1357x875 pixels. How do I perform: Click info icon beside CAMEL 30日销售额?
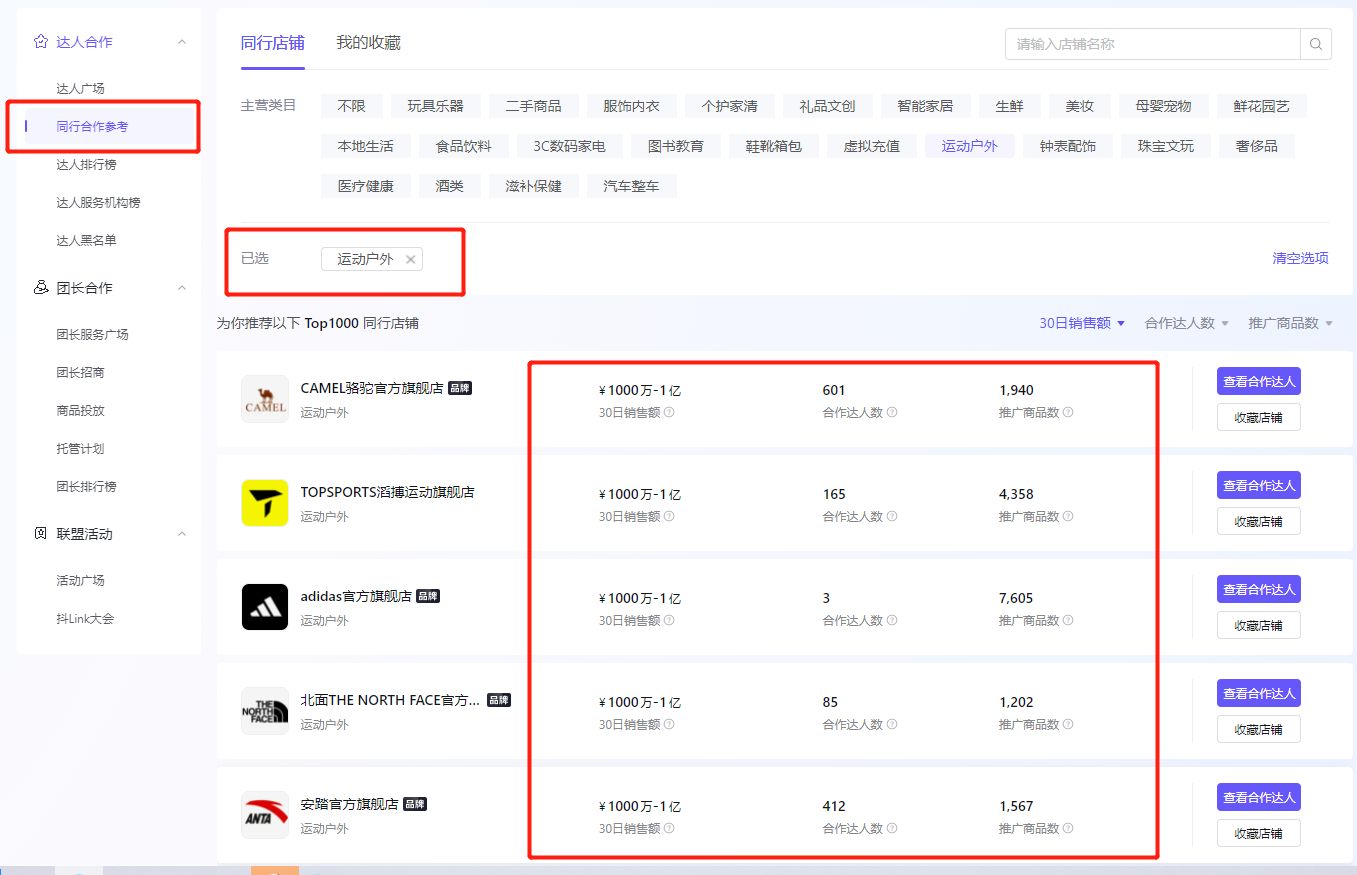click(669, 412)
